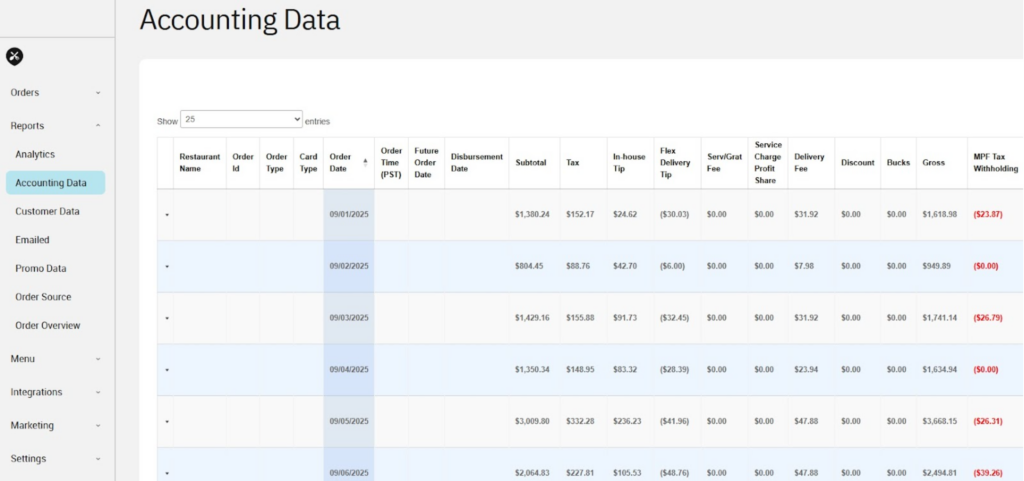Open the Order Source report

[43, 297]
